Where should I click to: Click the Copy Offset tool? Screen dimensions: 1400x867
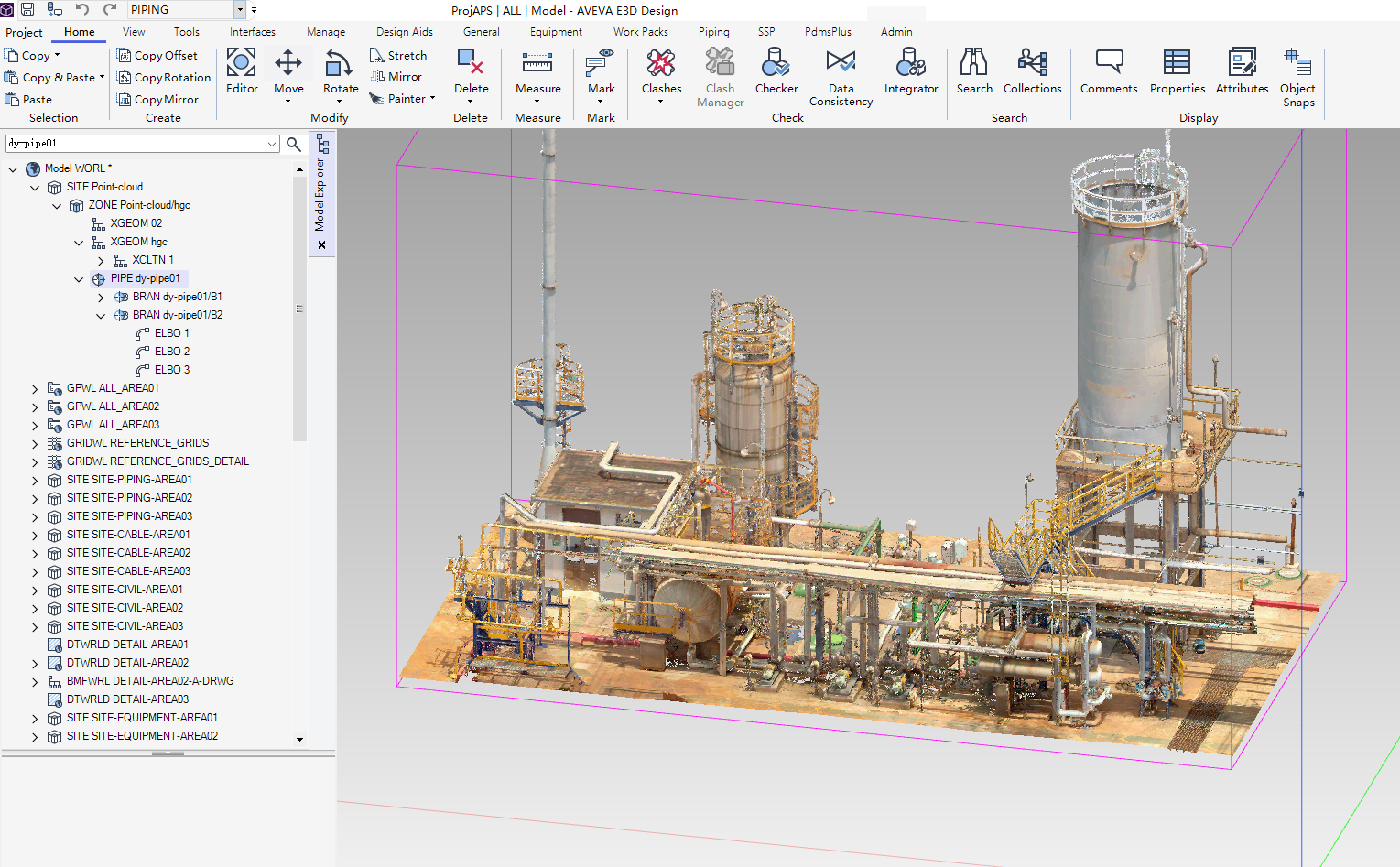(x=157, y=56)
